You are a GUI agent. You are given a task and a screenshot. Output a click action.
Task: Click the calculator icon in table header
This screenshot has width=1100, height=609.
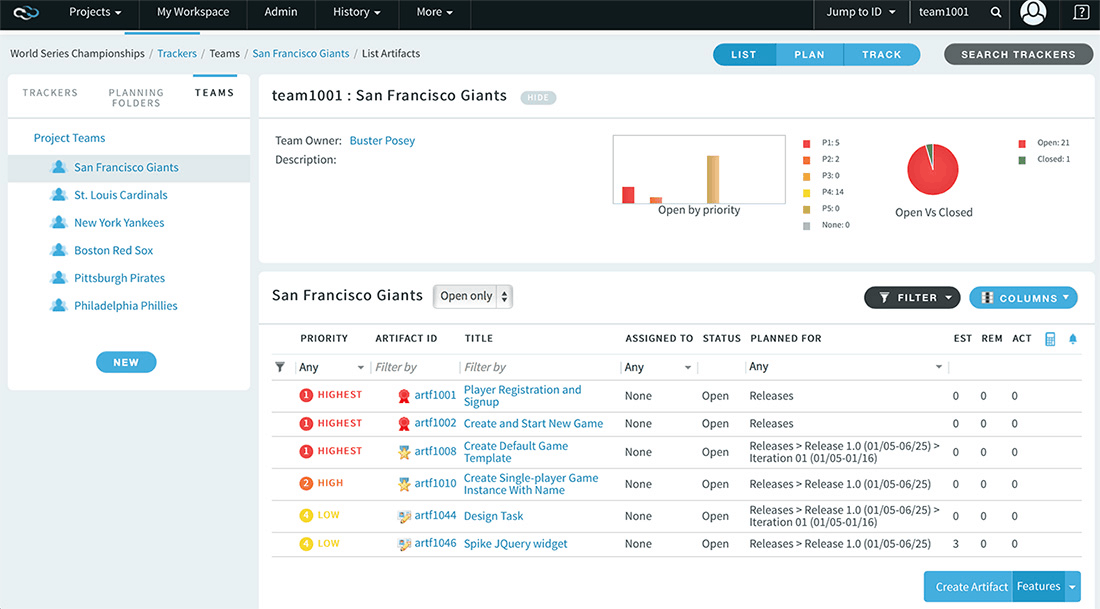pos(1050,339)
